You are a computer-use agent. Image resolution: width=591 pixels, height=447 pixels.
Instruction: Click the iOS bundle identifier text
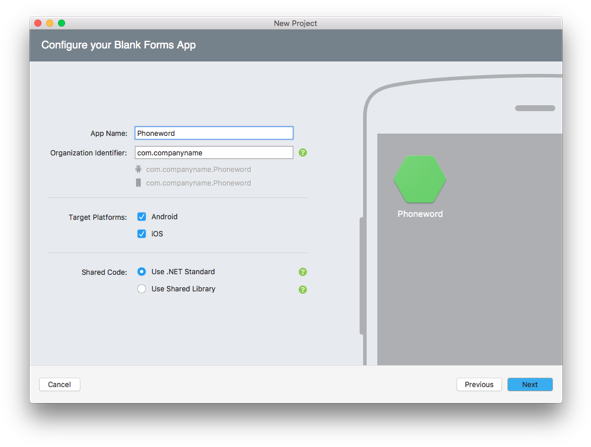click(198, 183)
